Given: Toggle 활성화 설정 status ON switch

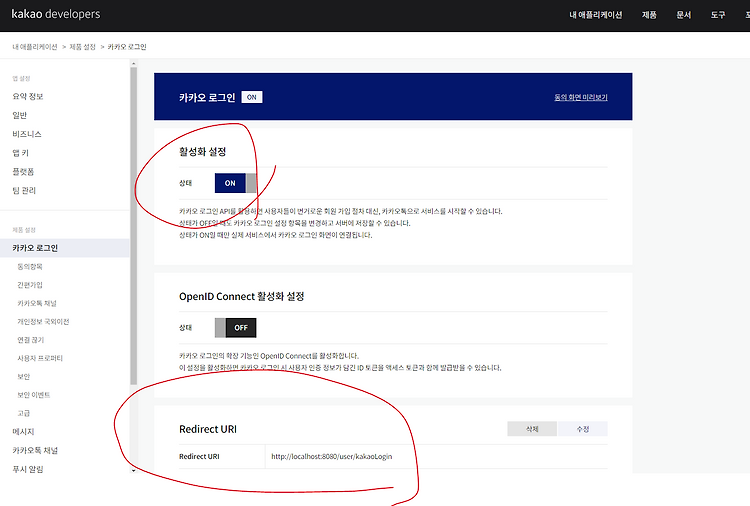Looking at the screenshot, I should point(235,183).
